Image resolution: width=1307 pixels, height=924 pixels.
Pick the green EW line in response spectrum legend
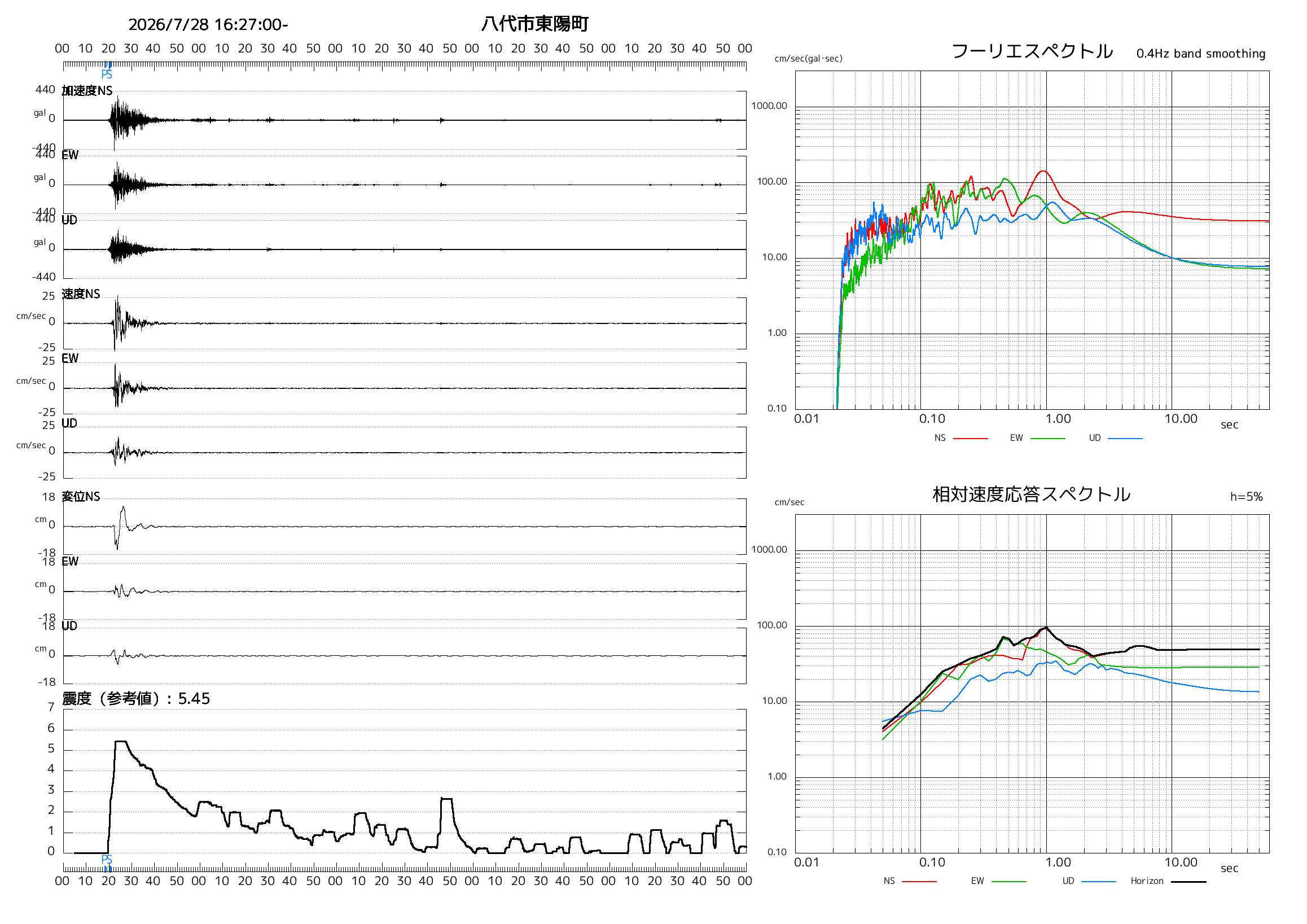1008,882
